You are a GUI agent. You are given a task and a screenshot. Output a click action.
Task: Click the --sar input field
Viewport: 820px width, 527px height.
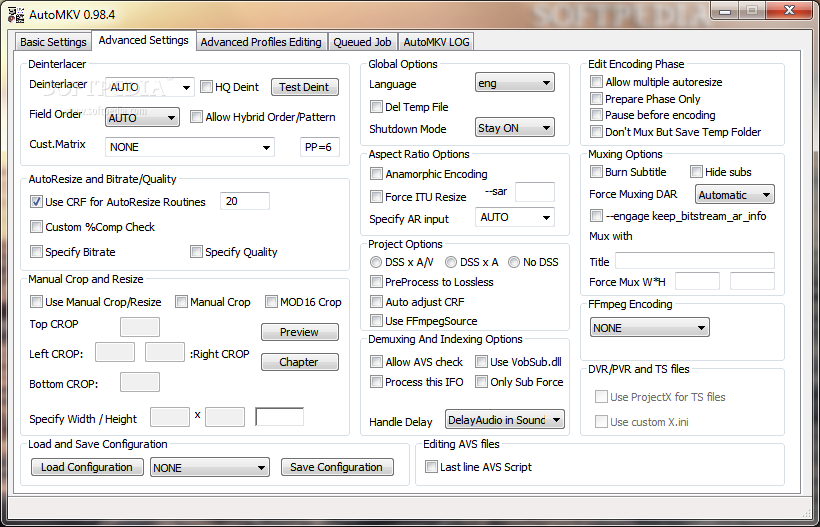pos(534,192)
